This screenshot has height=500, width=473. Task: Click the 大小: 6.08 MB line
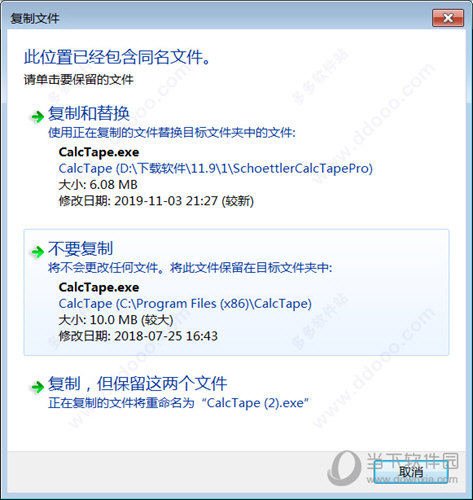(98, 185)
